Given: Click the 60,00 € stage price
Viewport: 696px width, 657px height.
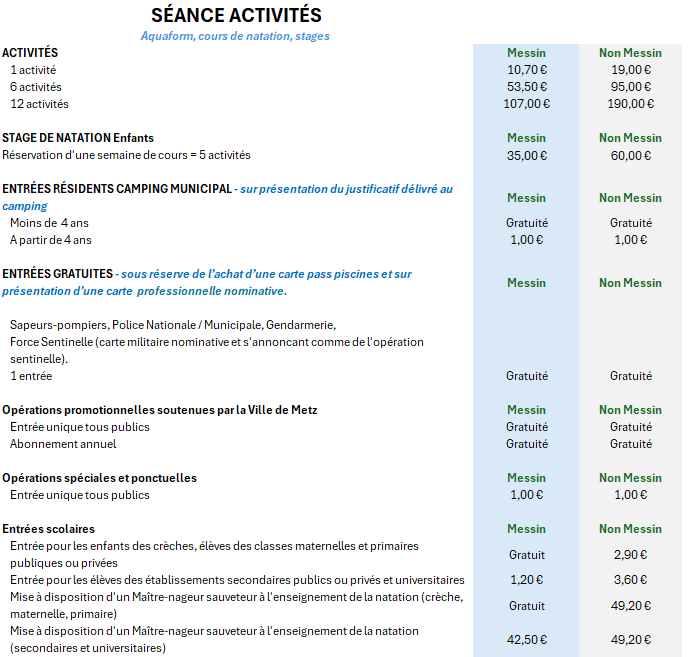Looking at the screenshot, I should click(x=631, y=156).
